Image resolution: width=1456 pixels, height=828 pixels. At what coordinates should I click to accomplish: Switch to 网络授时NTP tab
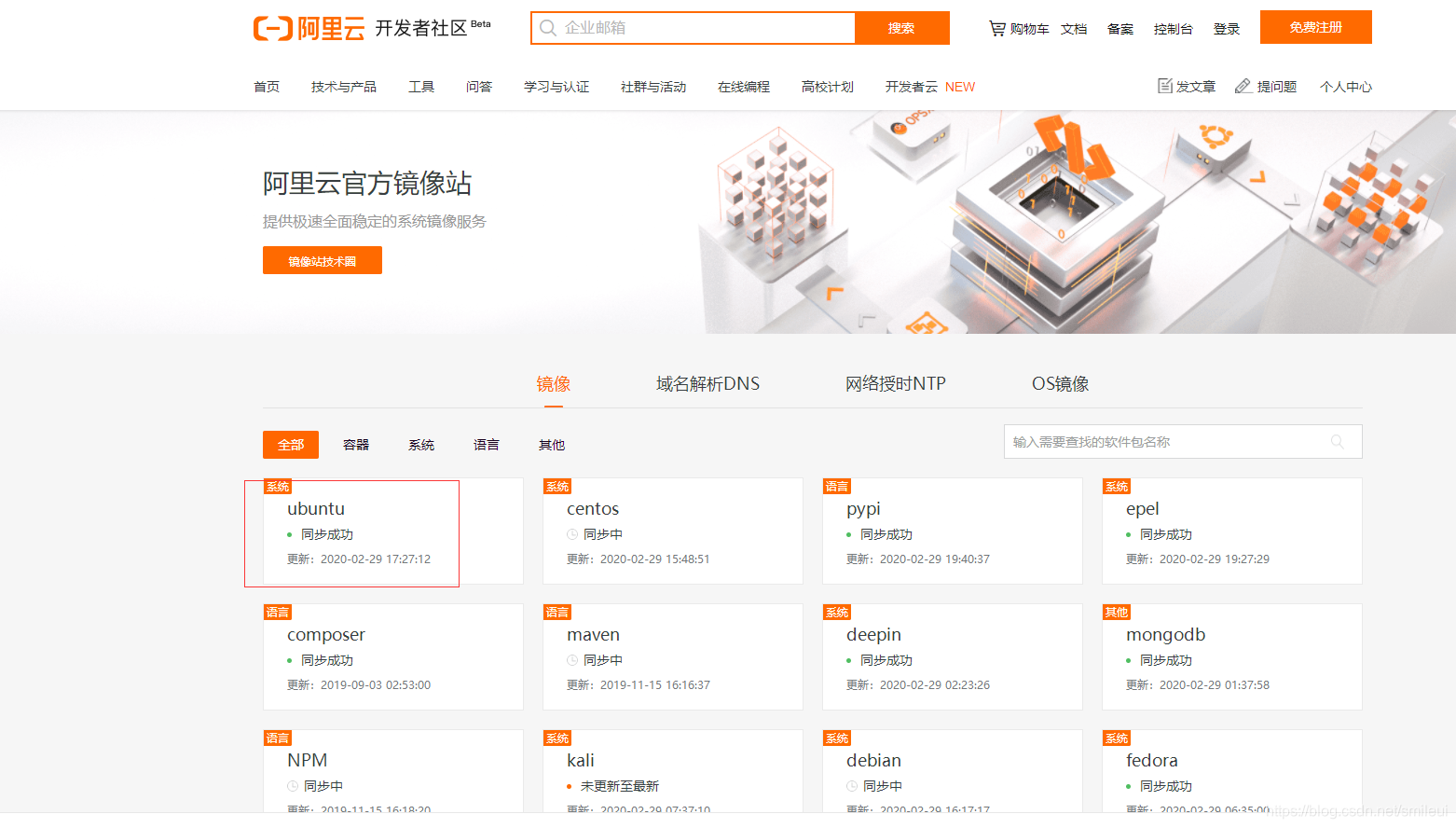coord(896,384)
